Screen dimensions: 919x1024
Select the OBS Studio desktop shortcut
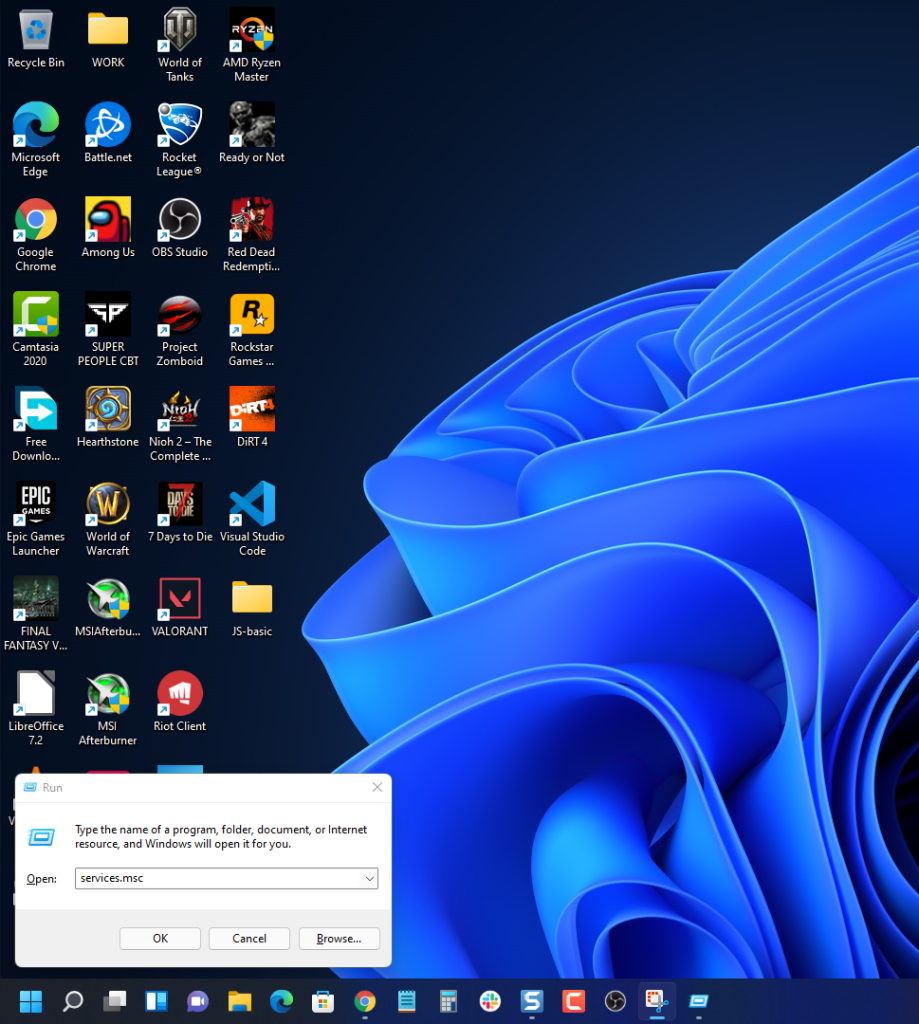(x=180, y=229)
